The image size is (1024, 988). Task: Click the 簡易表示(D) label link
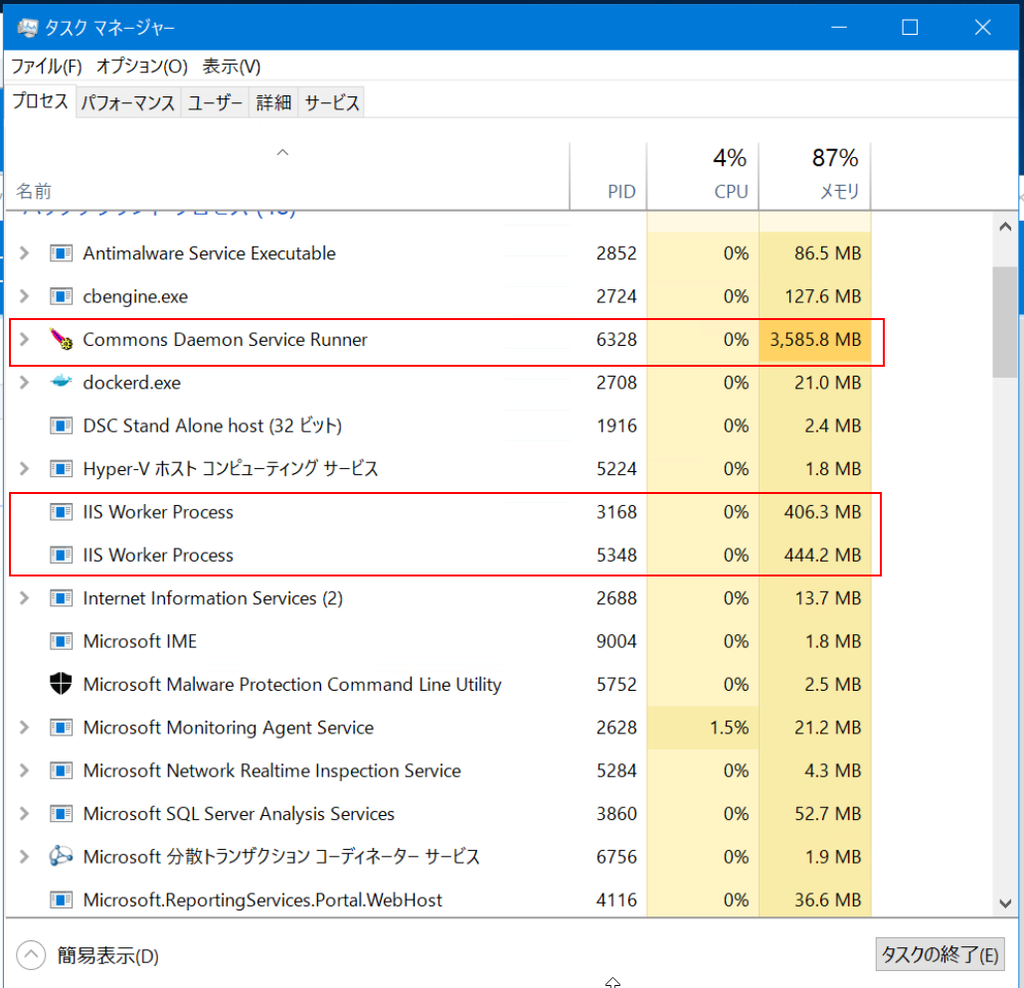[108, 956]
